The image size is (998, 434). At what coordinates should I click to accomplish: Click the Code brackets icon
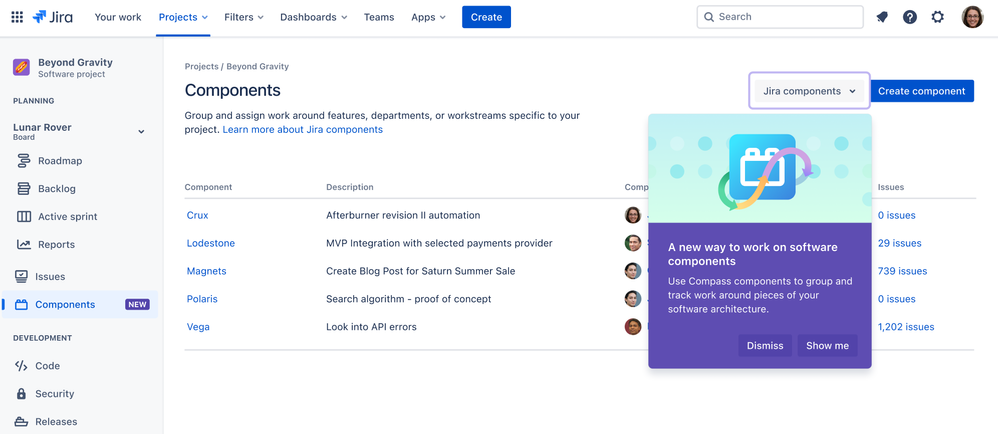(21, 366)
